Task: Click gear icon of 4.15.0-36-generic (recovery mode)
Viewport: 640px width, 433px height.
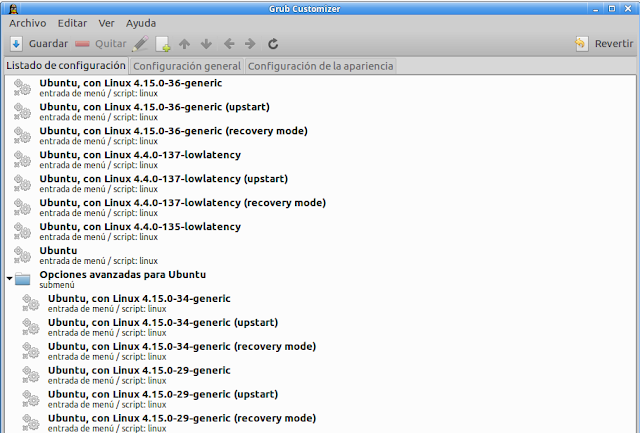Action: point(22,135)
